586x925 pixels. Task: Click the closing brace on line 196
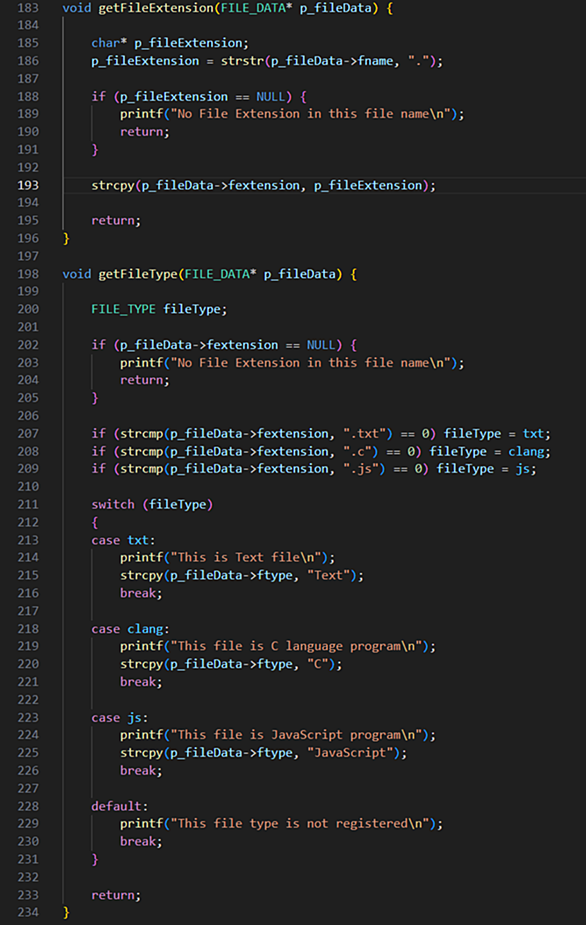(66, 238)
